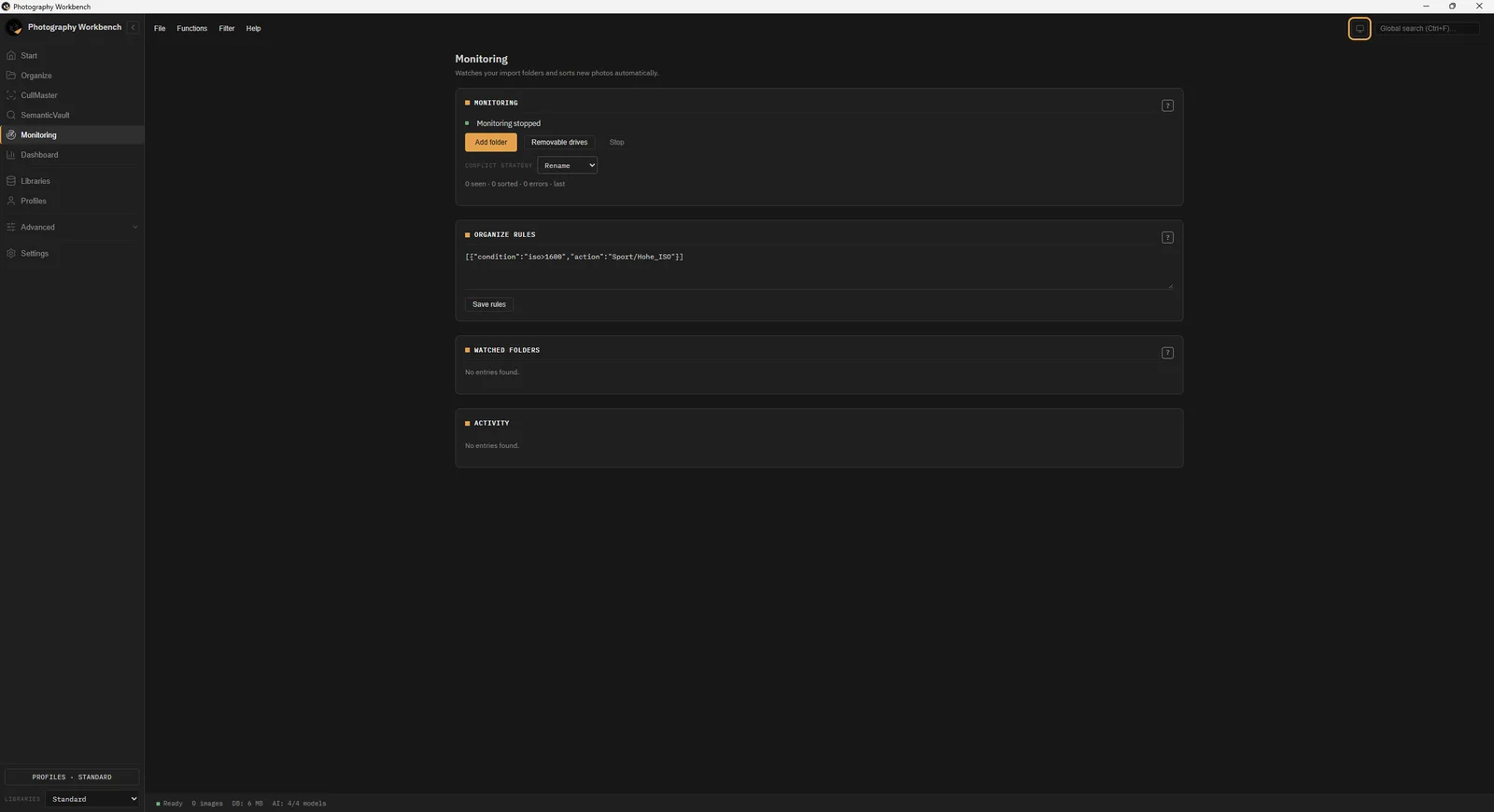The height and width of the screenshot is (812, 1494).
Task: Click the Monitoring radar icon in sidebar
Action: 11,135
